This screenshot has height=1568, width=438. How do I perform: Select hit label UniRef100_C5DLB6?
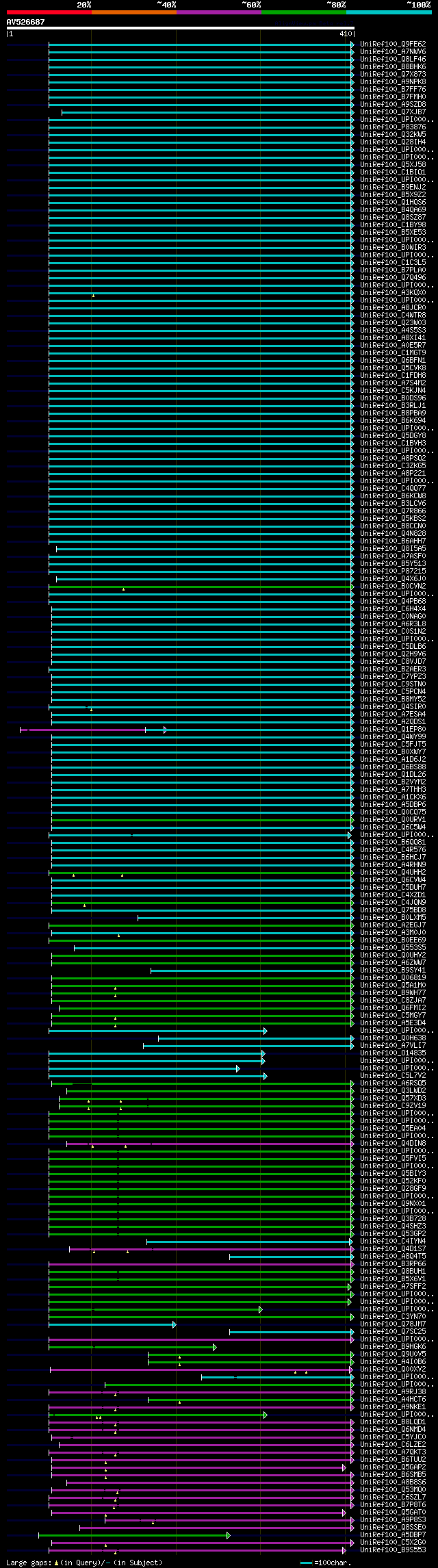393,647
